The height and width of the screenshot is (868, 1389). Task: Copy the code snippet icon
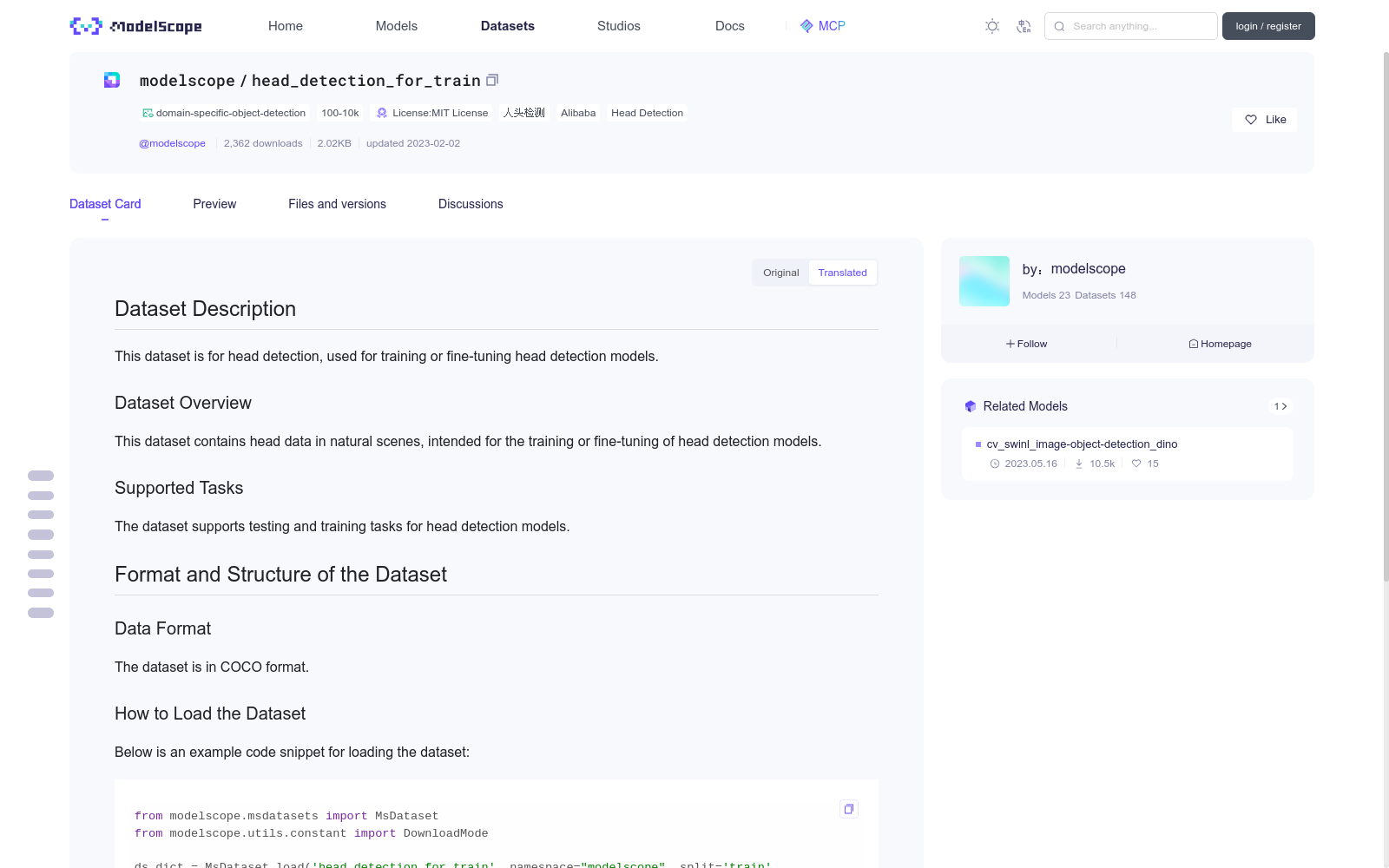coord(849,809)
